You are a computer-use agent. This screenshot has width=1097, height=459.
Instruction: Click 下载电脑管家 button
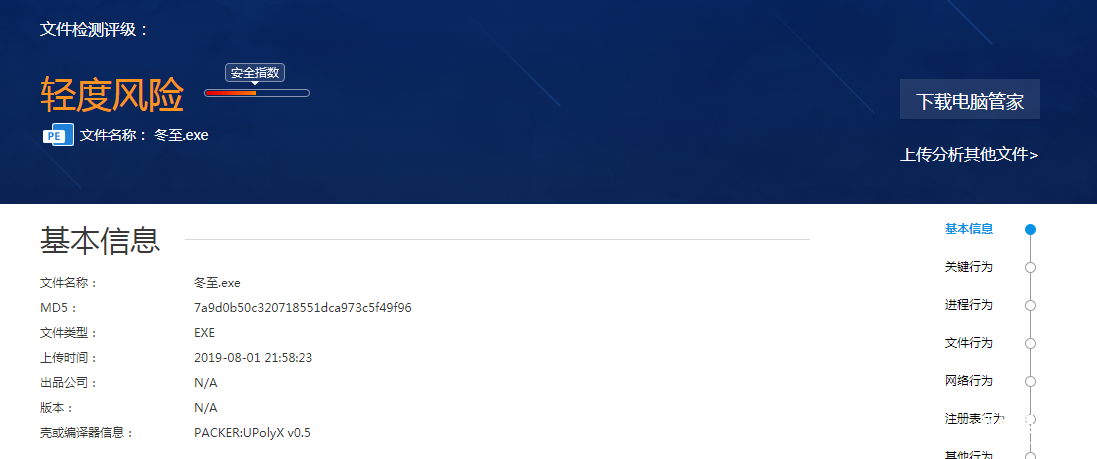point(970,99)
